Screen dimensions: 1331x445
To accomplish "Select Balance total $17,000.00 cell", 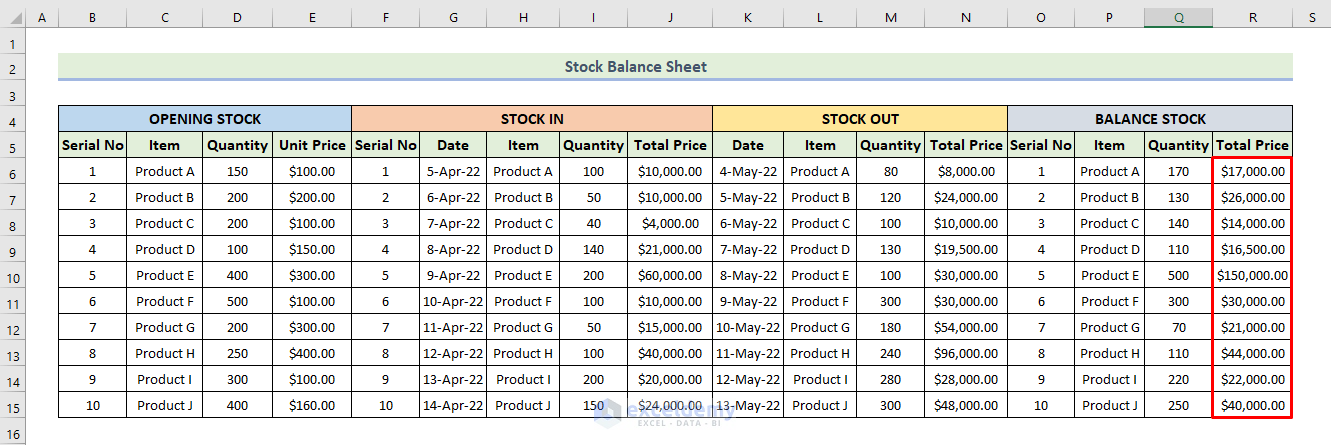I will coord(1252,171).
